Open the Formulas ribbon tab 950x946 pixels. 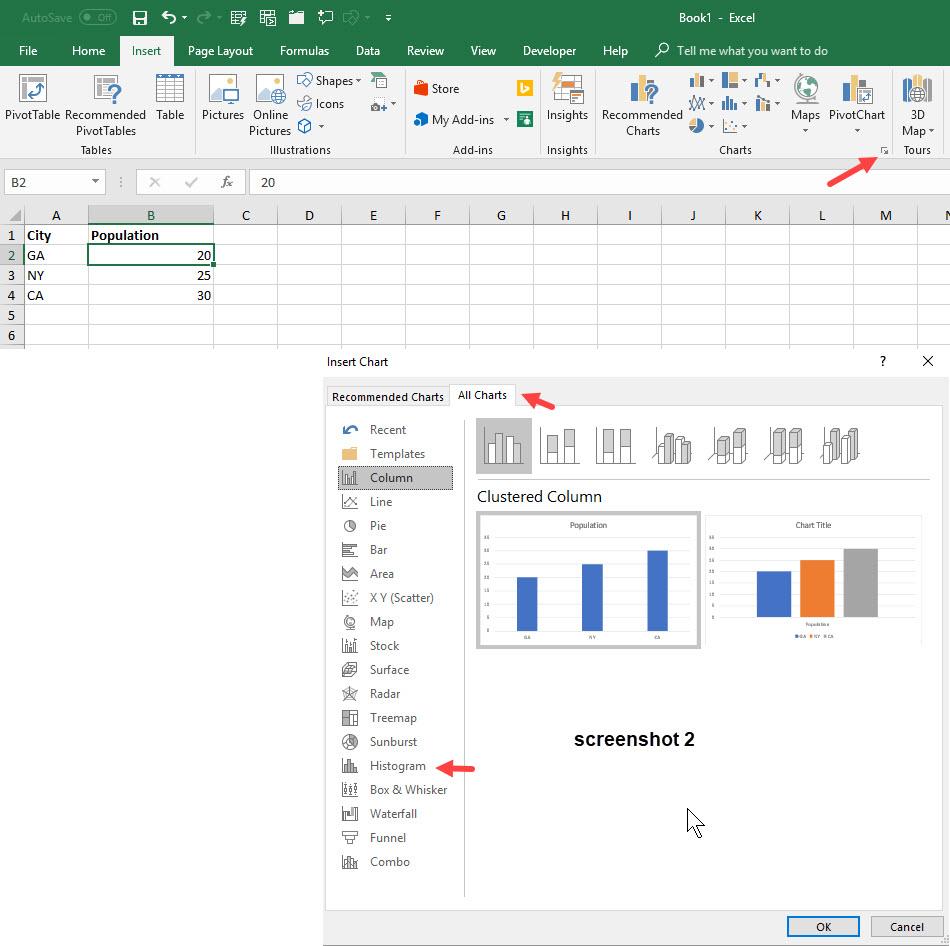(x=304, y=51)
